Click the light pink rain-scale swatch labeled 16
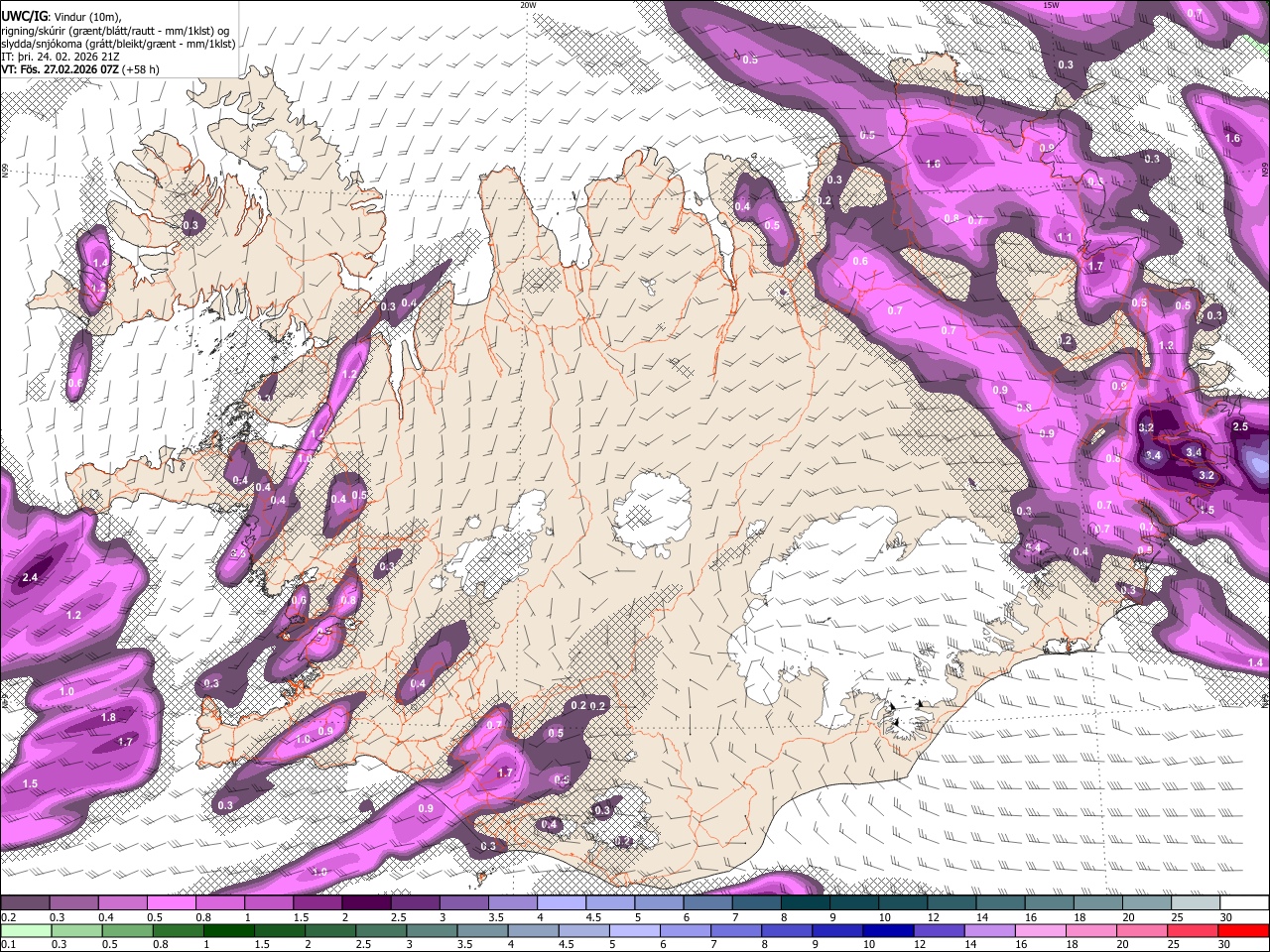The image size is (1270, 952). click(1042, 930)
